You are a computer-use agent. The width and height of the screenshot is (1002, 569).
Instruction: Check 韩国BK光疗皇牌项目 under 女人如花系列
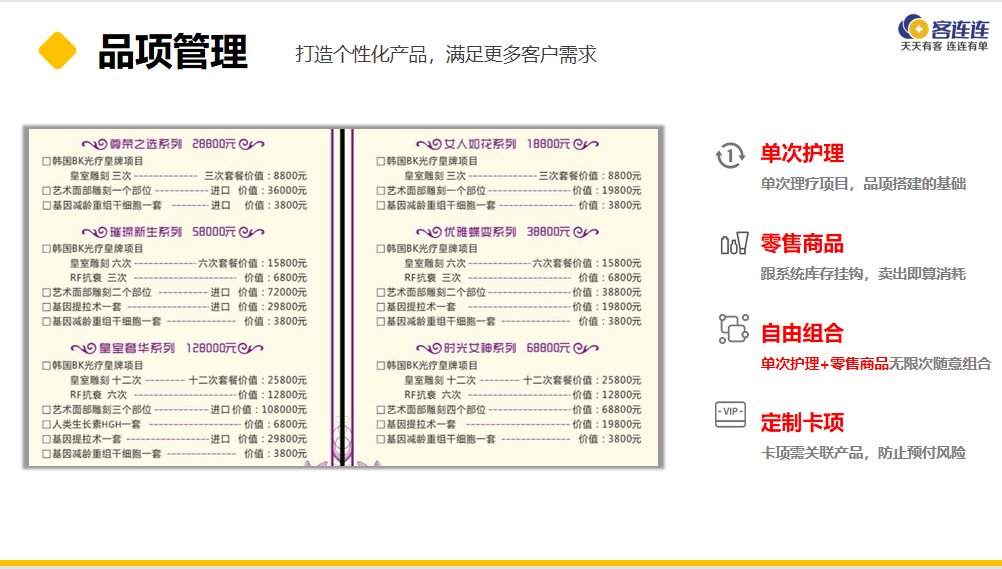point(381,161)
